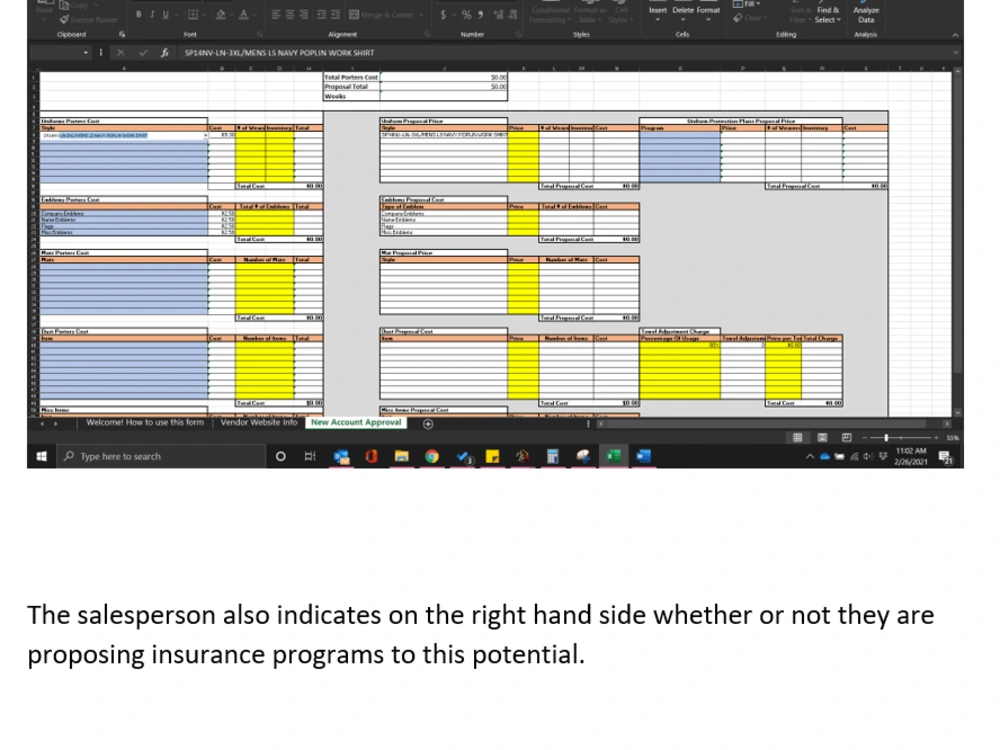1000x750 pixels.
Task: Cancel formula bar entry X
Action: 121,53
